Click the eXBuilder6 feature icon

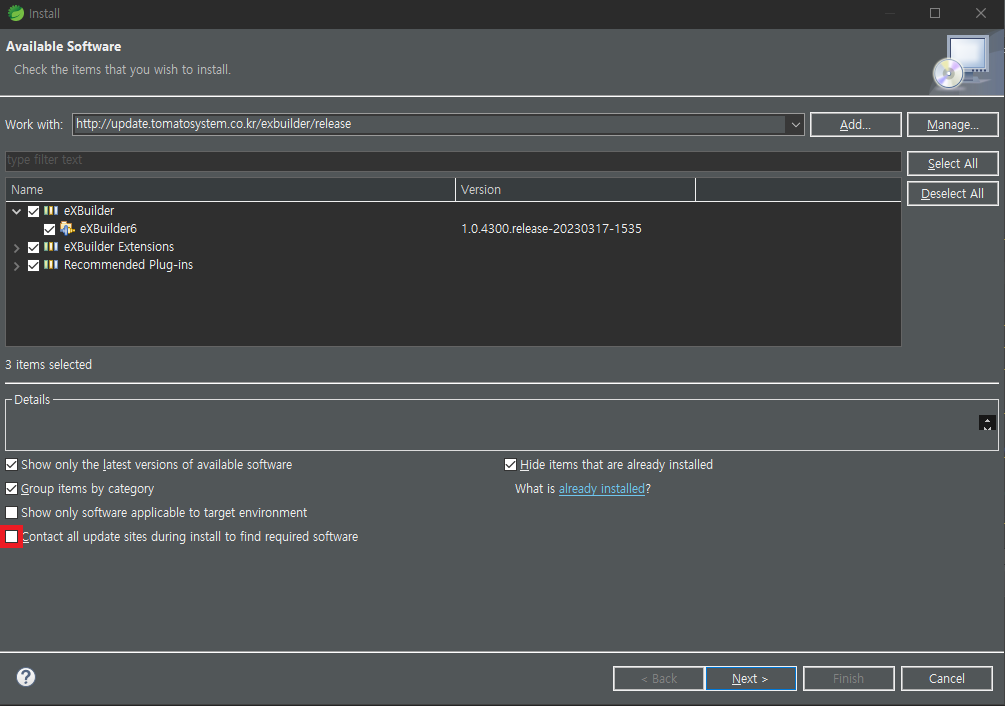(x=67, y=228)
